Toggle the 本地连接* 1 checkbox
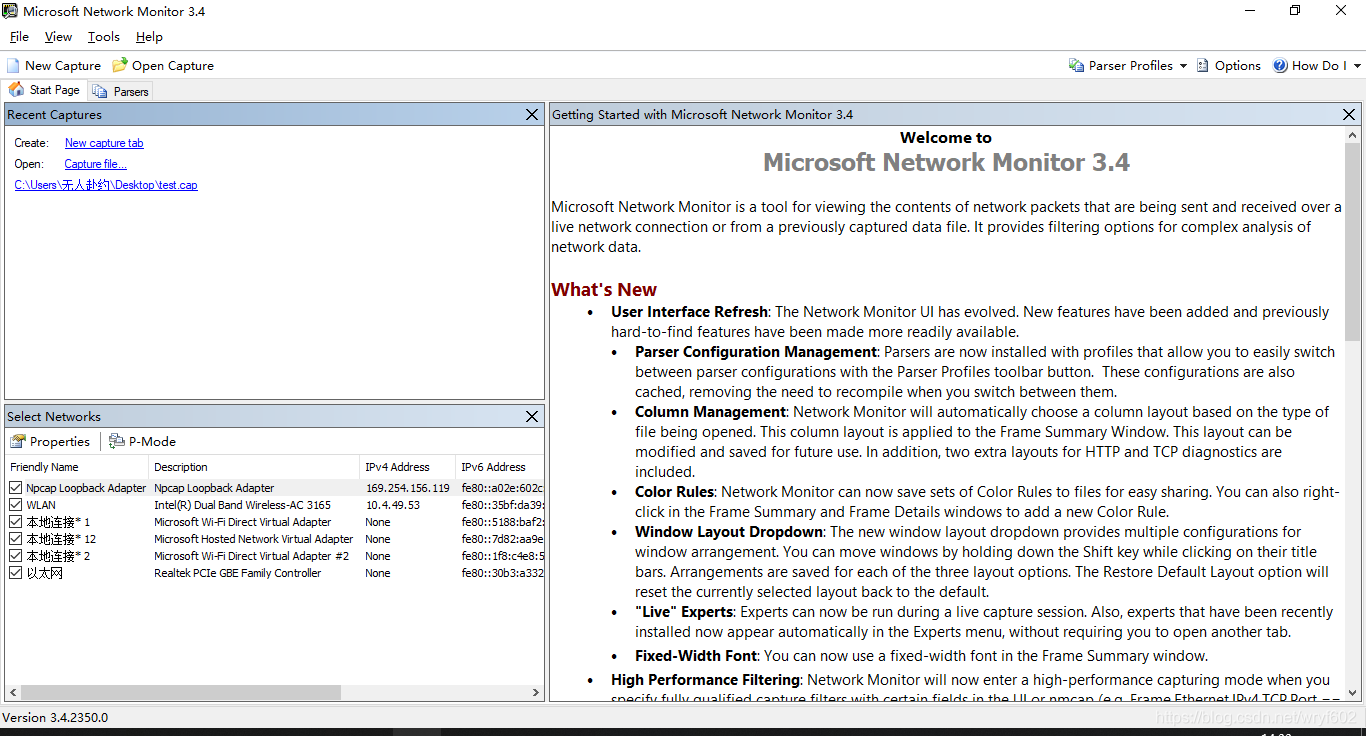The height and width of the screenshot is (736, 1366). point(15,522)
